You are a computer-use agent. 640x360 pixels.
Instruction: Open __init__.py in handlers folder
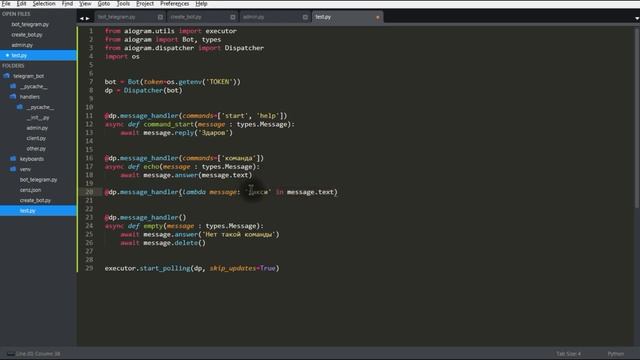click(x=38, y=118)
